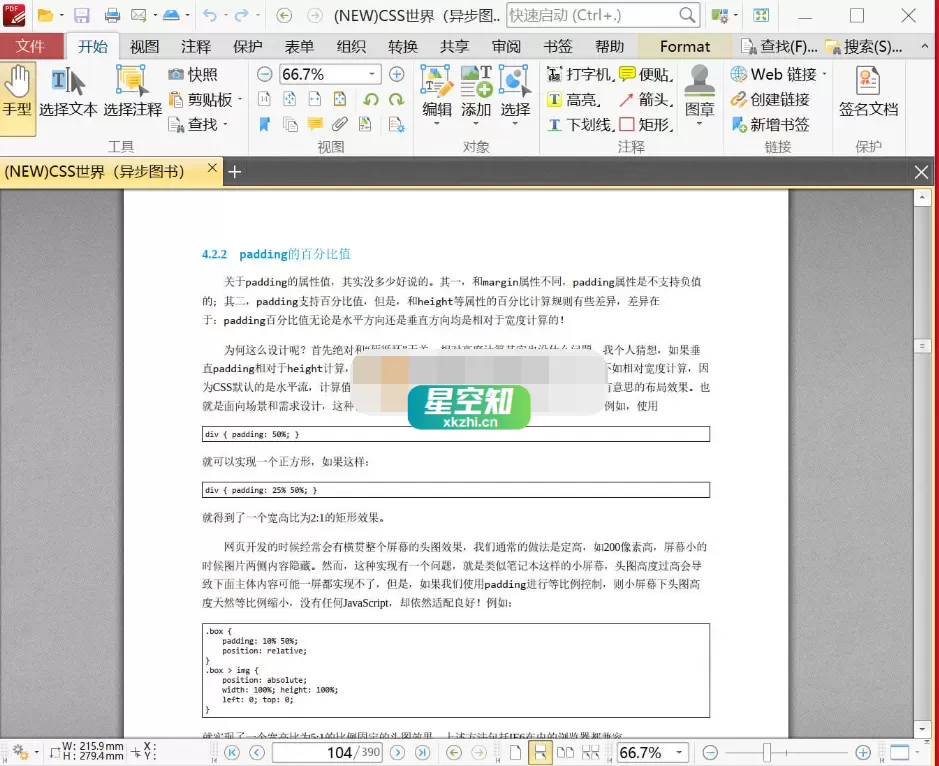
Task: Switch to the 视图 ribbon tab
Action: point(144,46)
